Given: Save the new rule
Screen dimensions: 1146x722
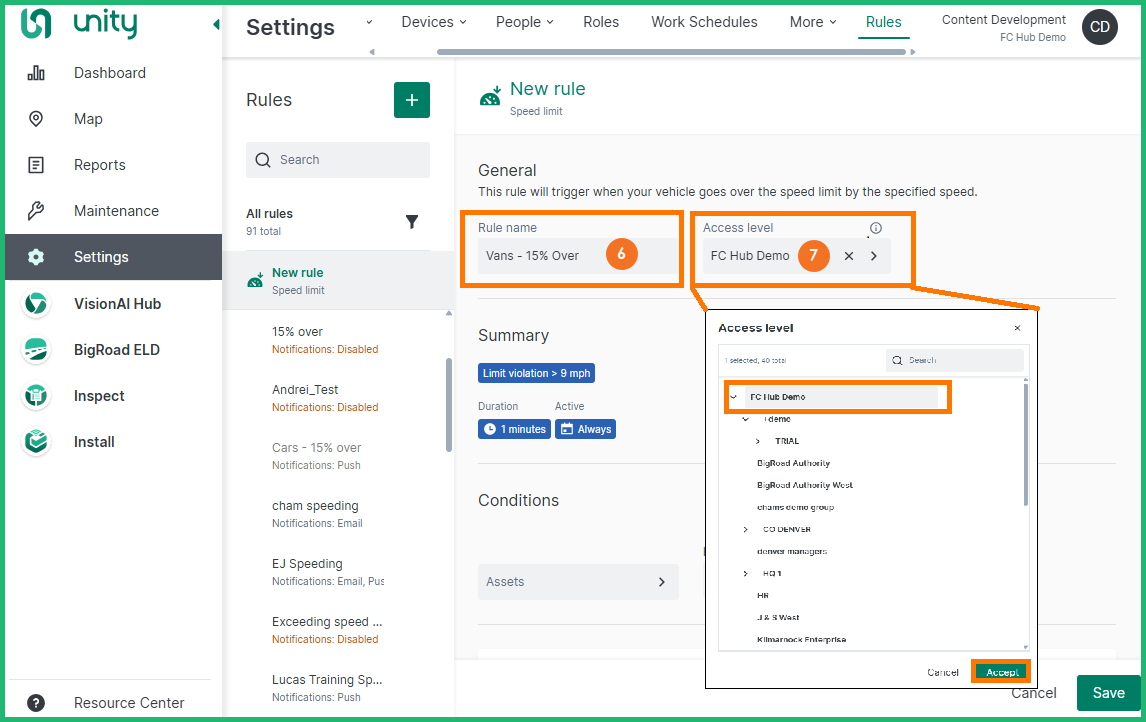Looking at the screenshot, I should click(x=1108, y=693).
